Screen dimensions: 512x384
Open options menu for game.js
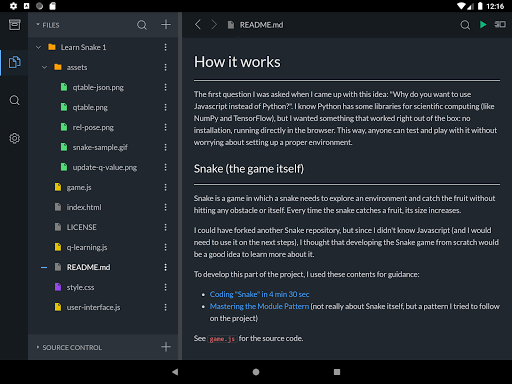tap(165, 187)
